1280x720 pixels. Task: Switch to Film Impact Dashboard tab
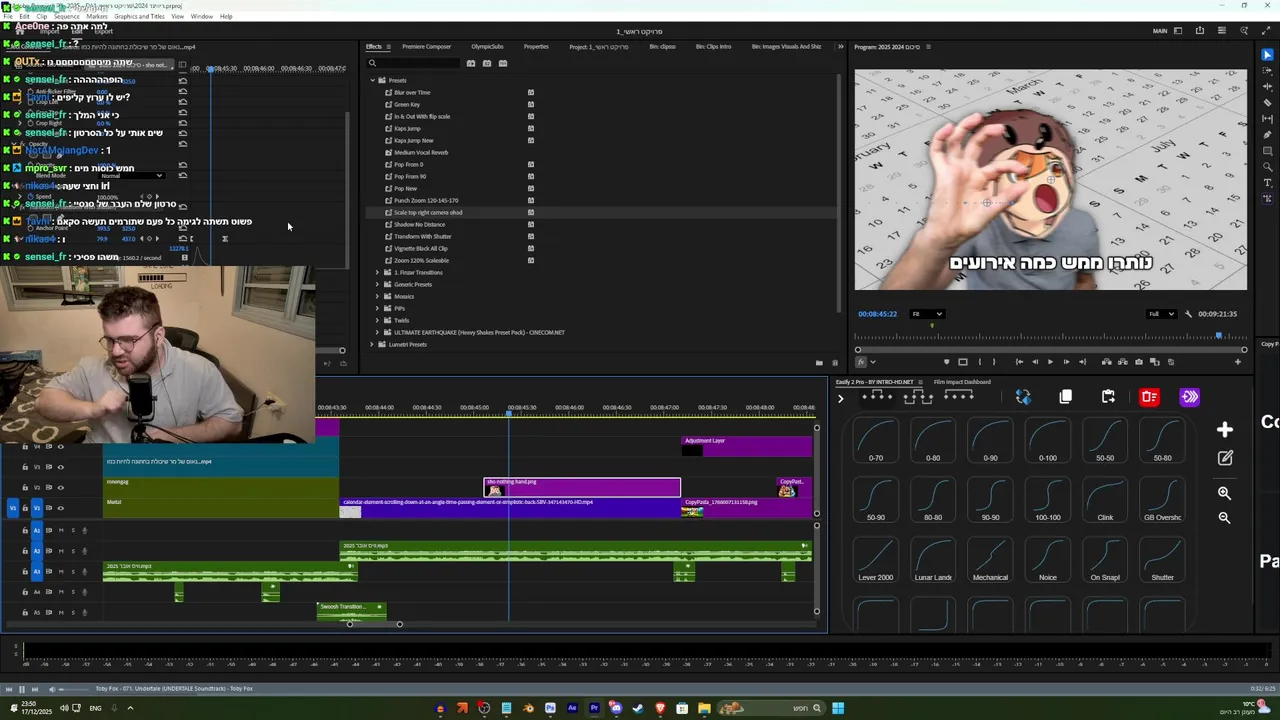[962, 382]
